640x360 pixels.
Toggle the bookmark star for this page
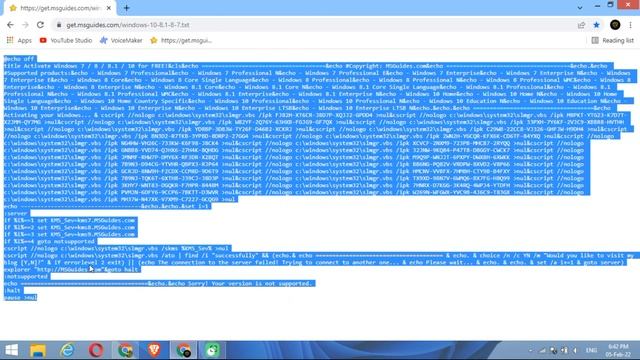coord(596,25)
